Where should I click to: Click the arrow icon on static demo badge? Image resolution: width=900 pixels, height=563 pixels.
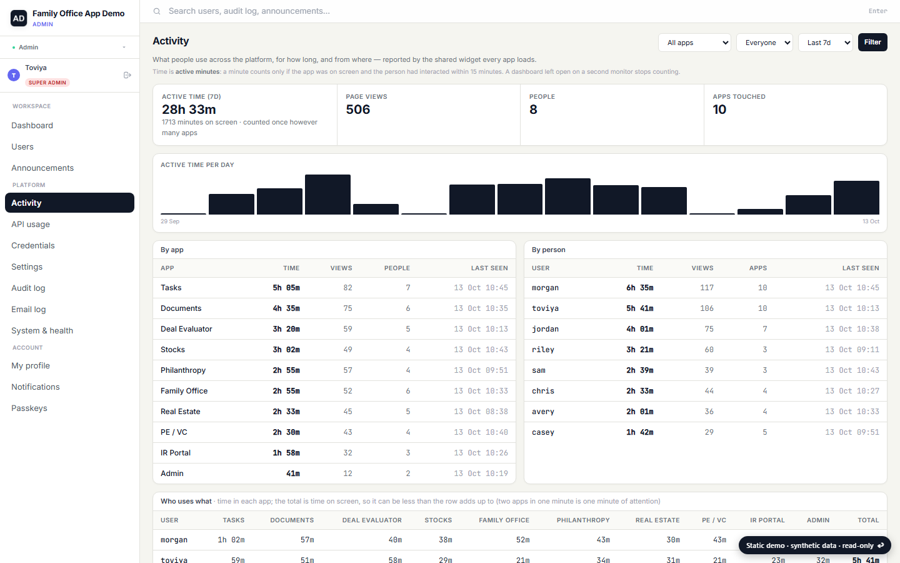click(880, 545)
